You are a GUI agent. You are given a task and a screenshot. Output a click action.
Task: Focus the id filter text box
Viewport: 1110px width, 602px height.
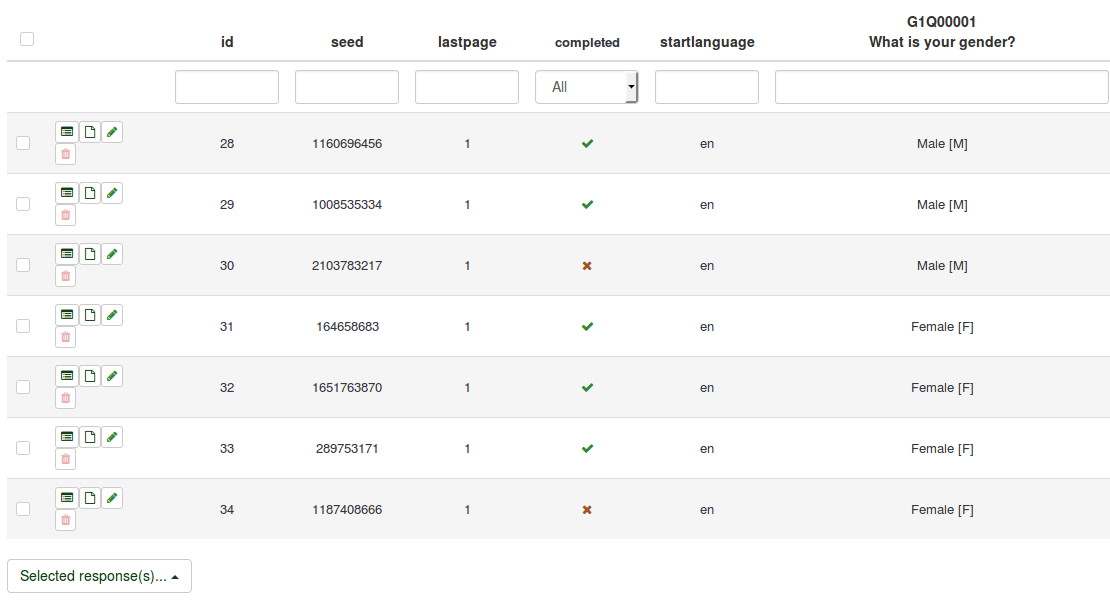click(227, 87)
